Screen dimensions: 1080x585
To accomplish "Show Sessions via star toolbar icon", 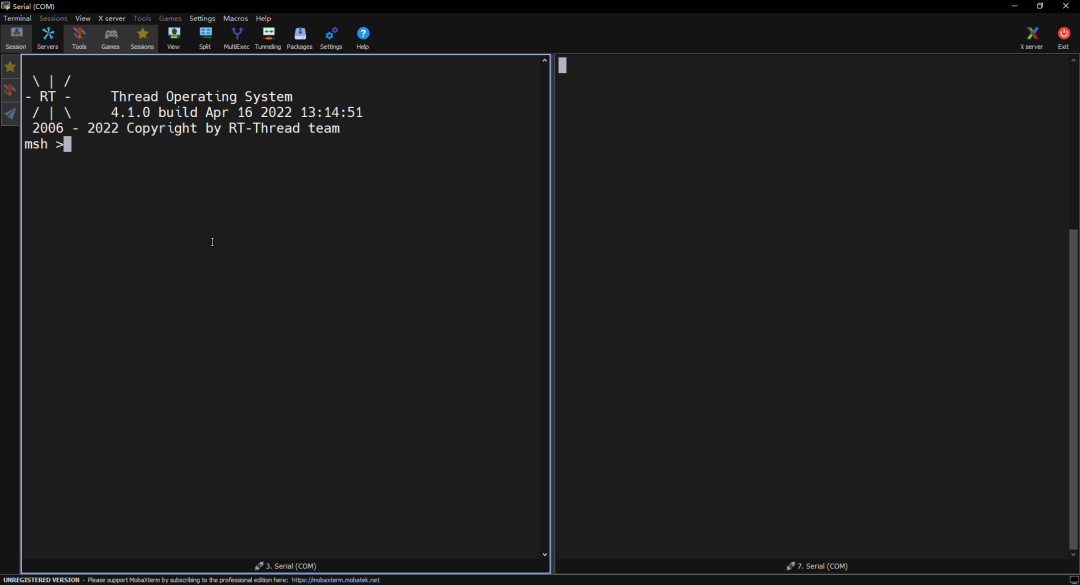I will point(143,39).
